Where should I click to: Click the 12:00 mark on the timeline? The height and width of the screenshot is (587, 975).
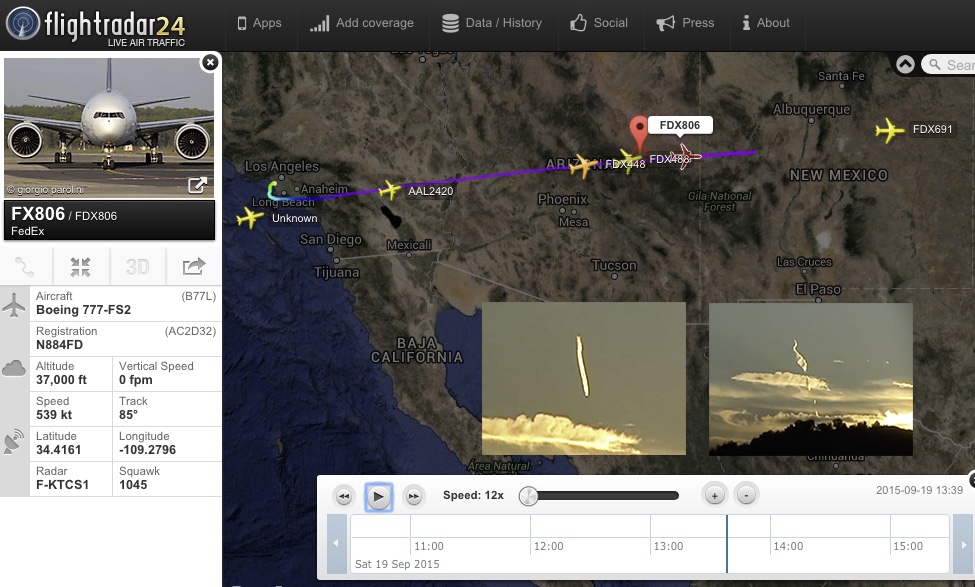pos(548,546)
